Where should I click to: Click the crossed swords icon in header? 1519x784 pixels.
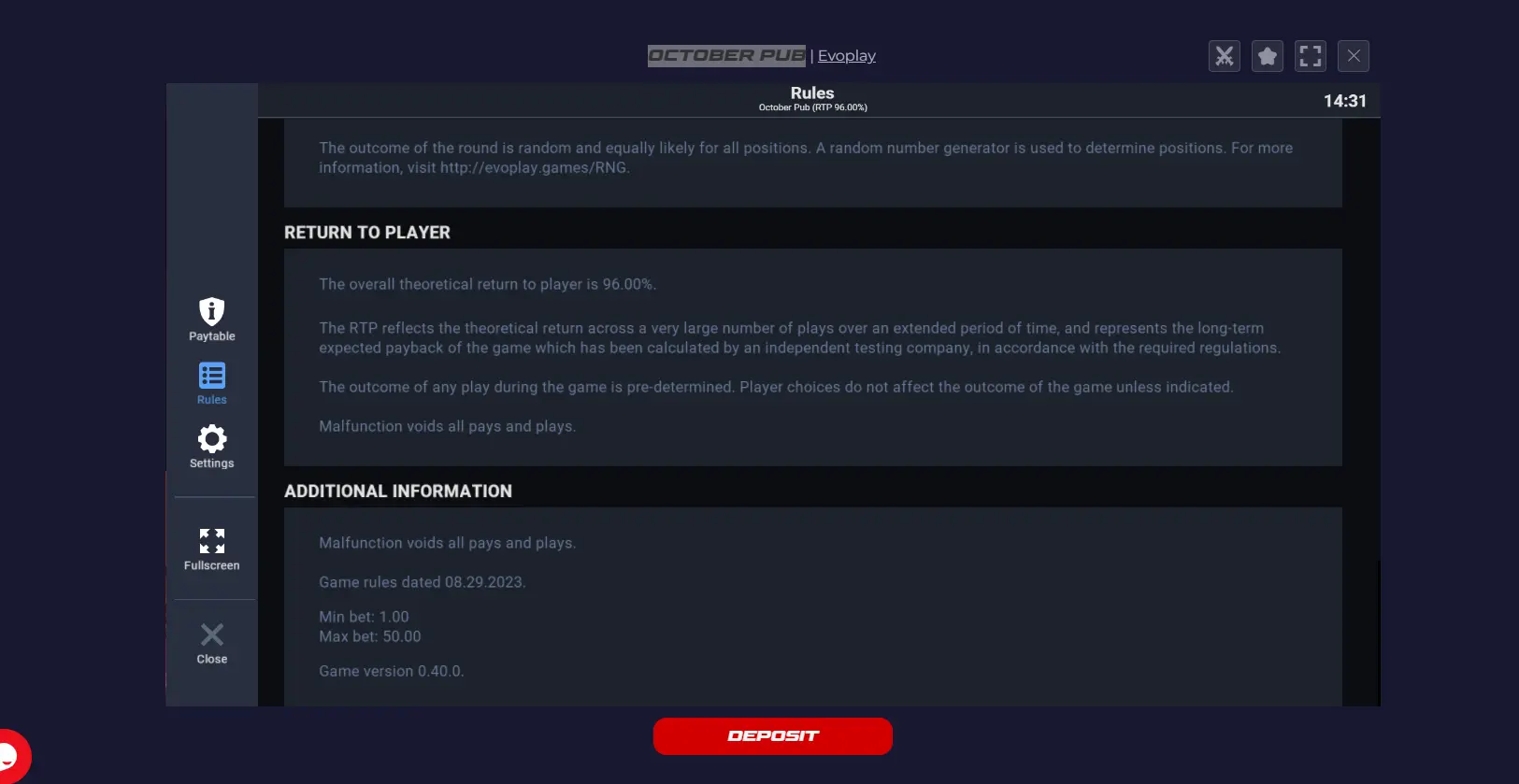coord(1225,56)
